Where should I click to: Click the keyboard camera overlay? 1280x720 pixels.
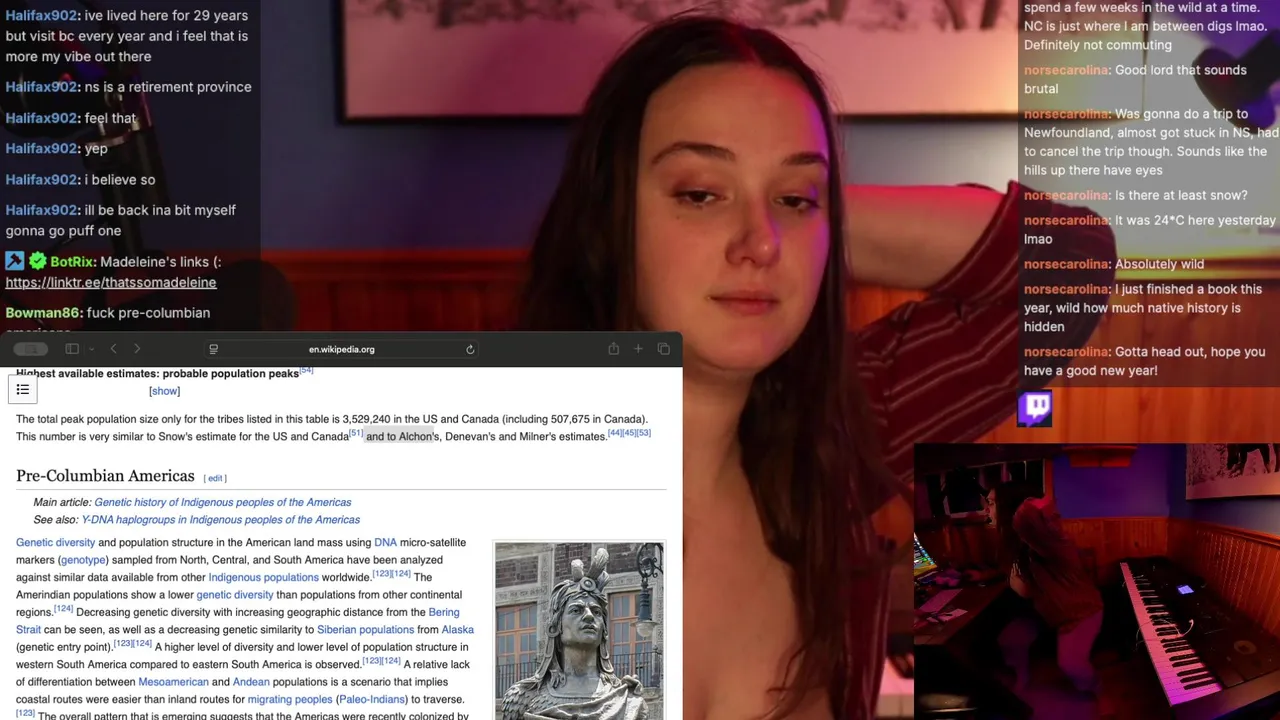[1096, 582]
